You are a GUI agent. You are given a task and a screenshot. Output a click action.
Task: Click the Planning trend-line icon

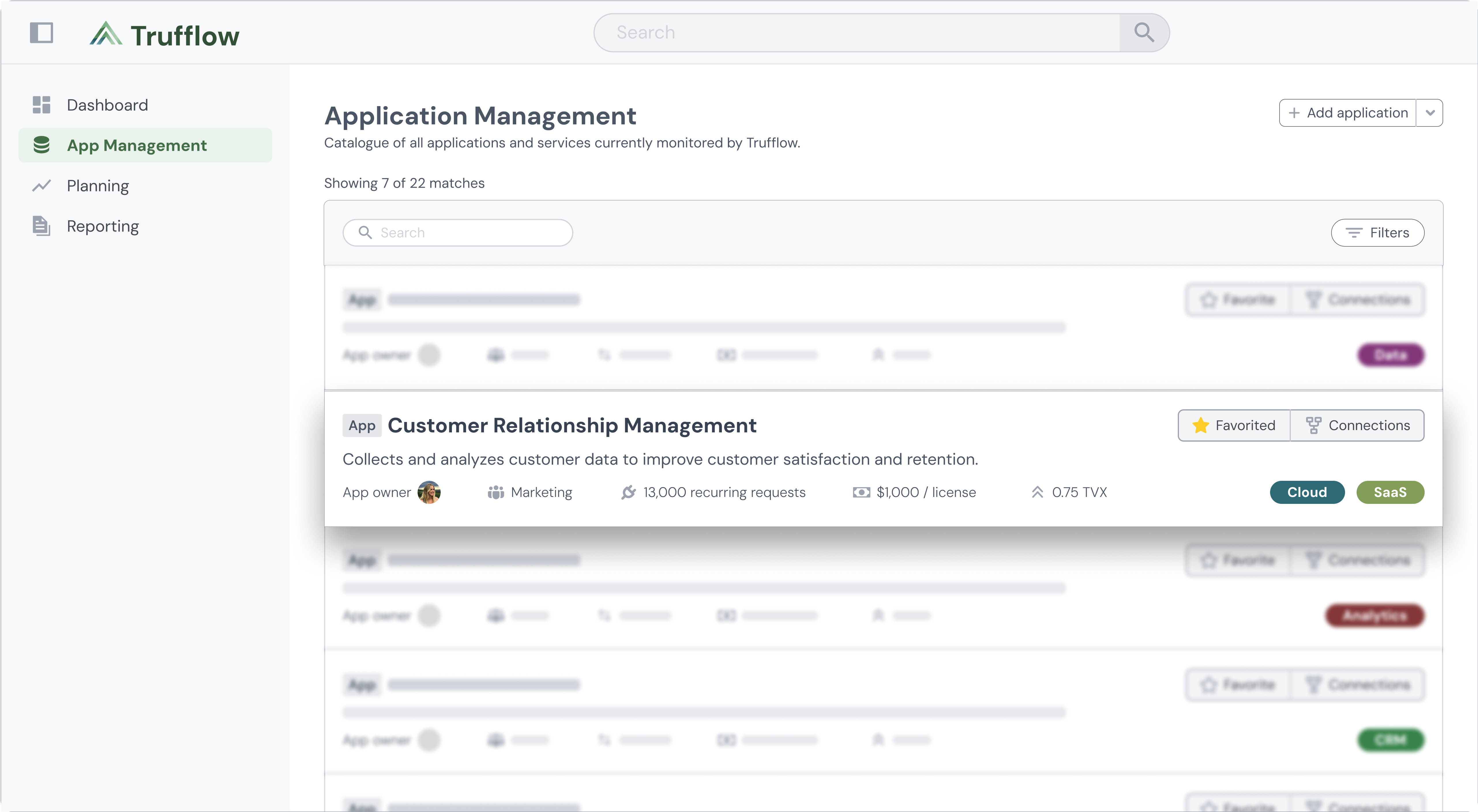[x=41, y=186]
